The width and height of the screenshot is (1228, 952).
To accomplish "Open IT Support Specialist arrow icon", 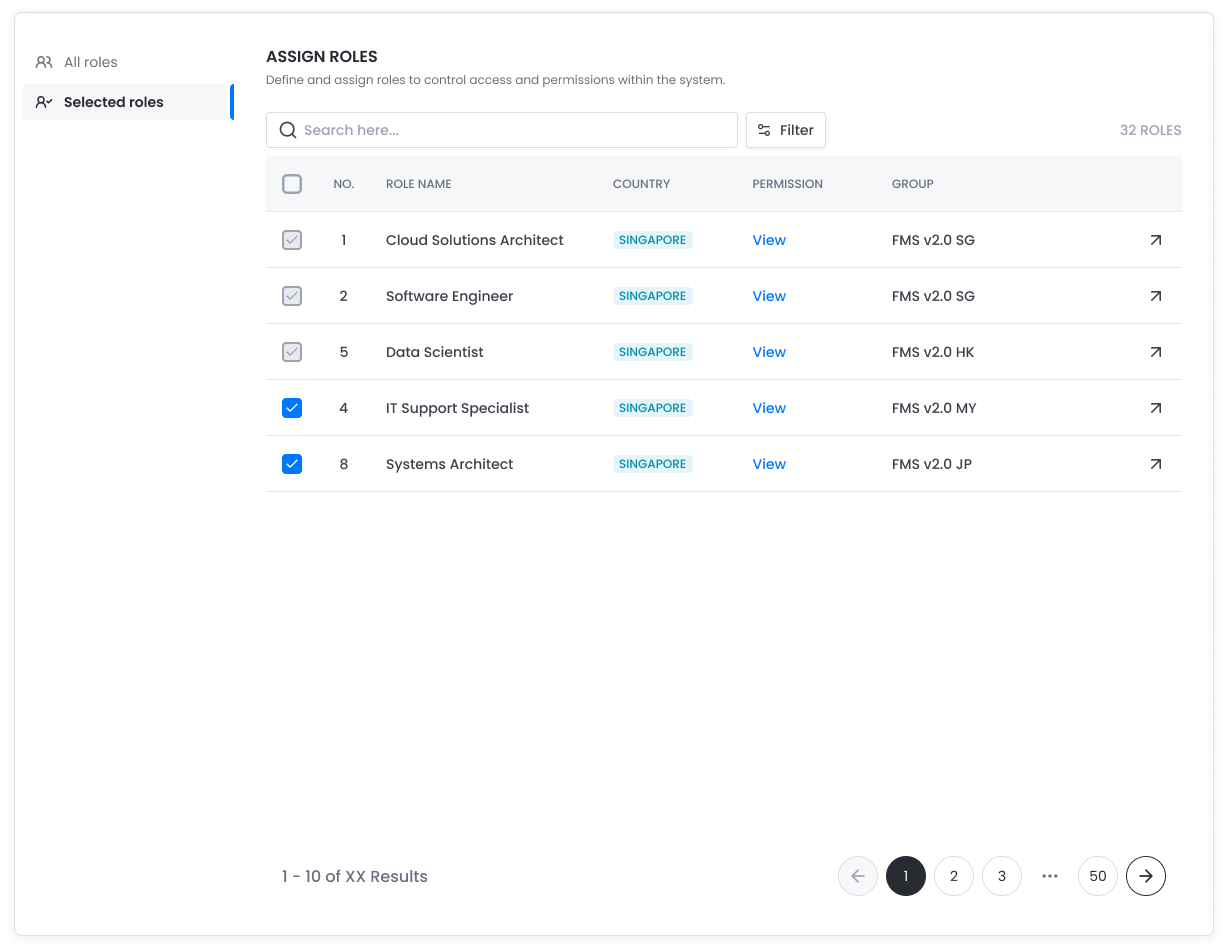I will tap(1155, 408).
